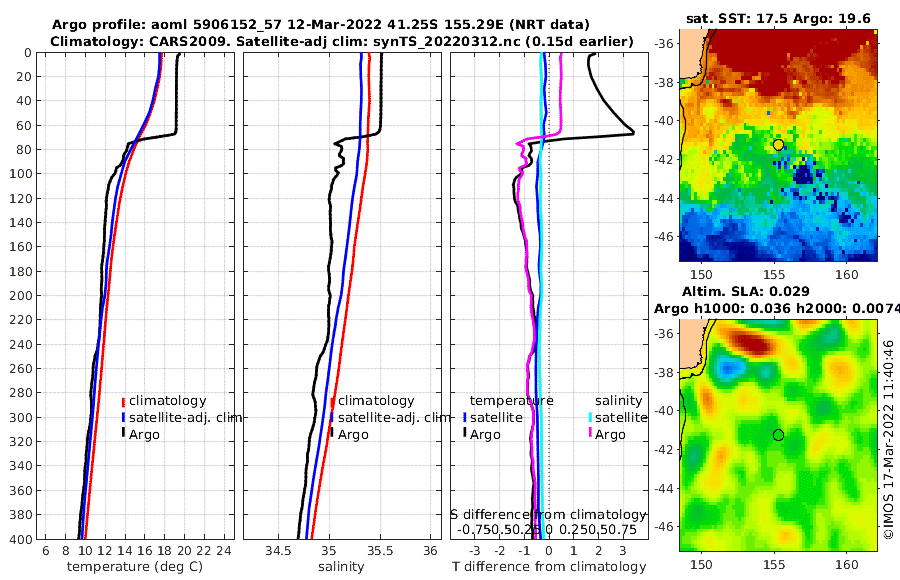Click the 'sat. SST: 17.5 Argo: 19.6' heading
900x580 pixels.
click(x=778, y=19)
